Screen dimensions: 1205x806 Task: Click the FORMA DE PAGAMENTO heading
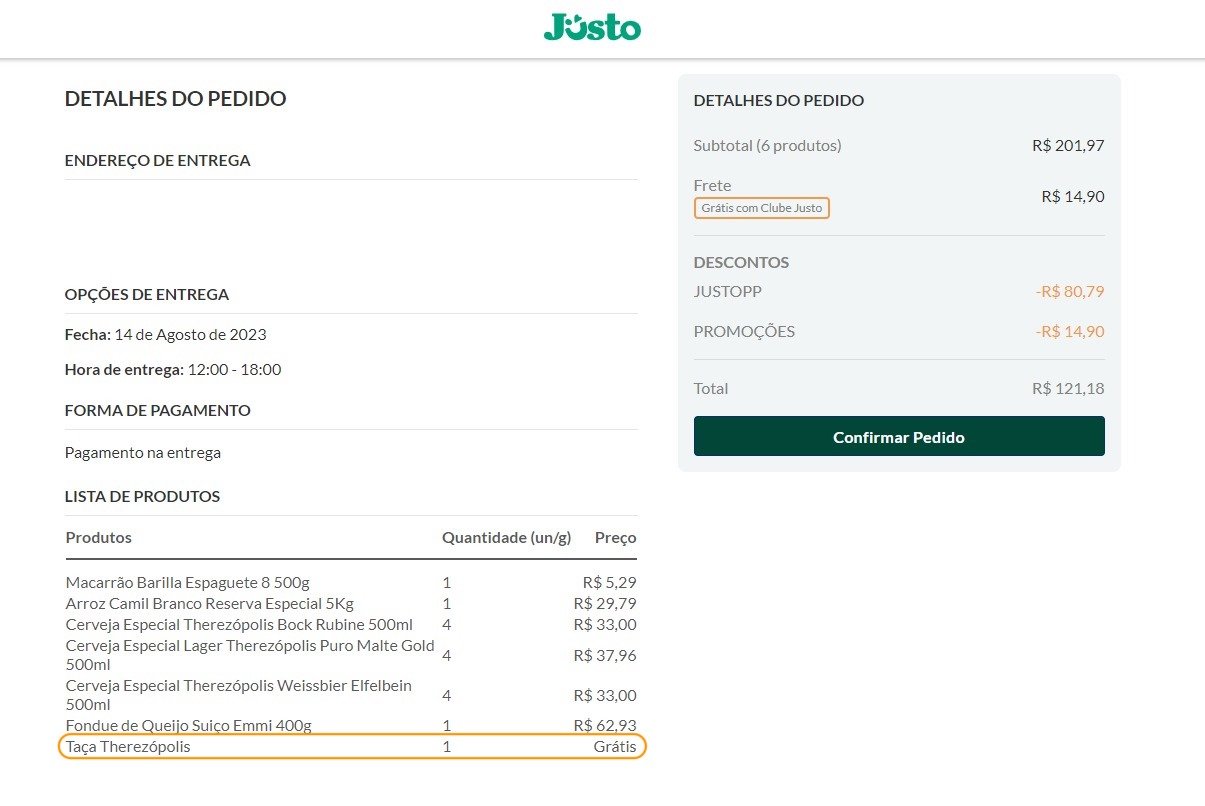tap(158, 410)
